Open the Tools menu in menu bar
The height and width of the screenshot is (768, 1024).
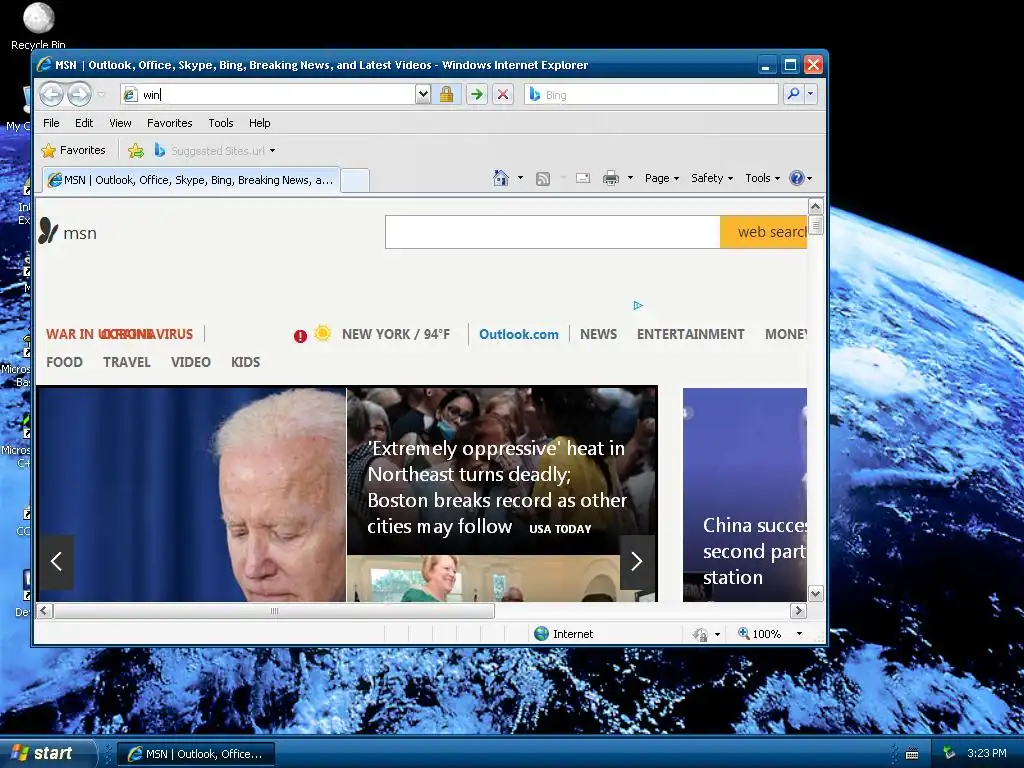click(221, 123)
